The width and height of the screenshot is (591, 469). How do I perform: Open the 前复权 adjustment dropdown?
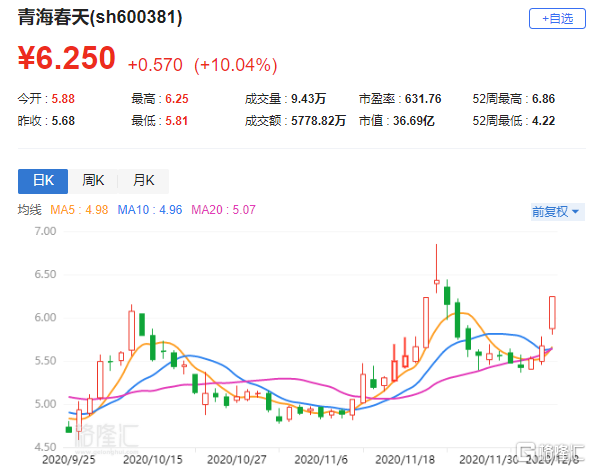pyautogui.click(x=557, y=212)
